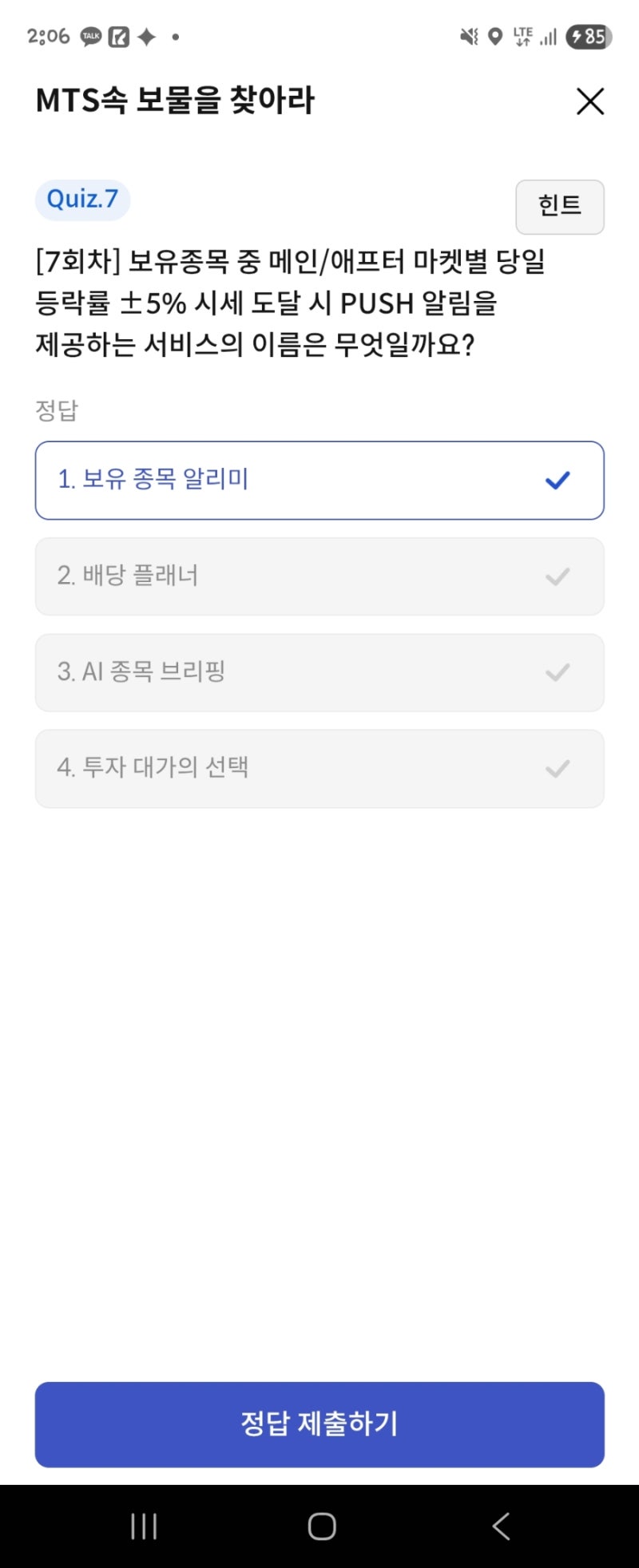Image resolution: width=639 pixels, height=1568 pixels.
Task: Tap the gray checkmark on 투자 대가의 선택
Action: [558, 769]
